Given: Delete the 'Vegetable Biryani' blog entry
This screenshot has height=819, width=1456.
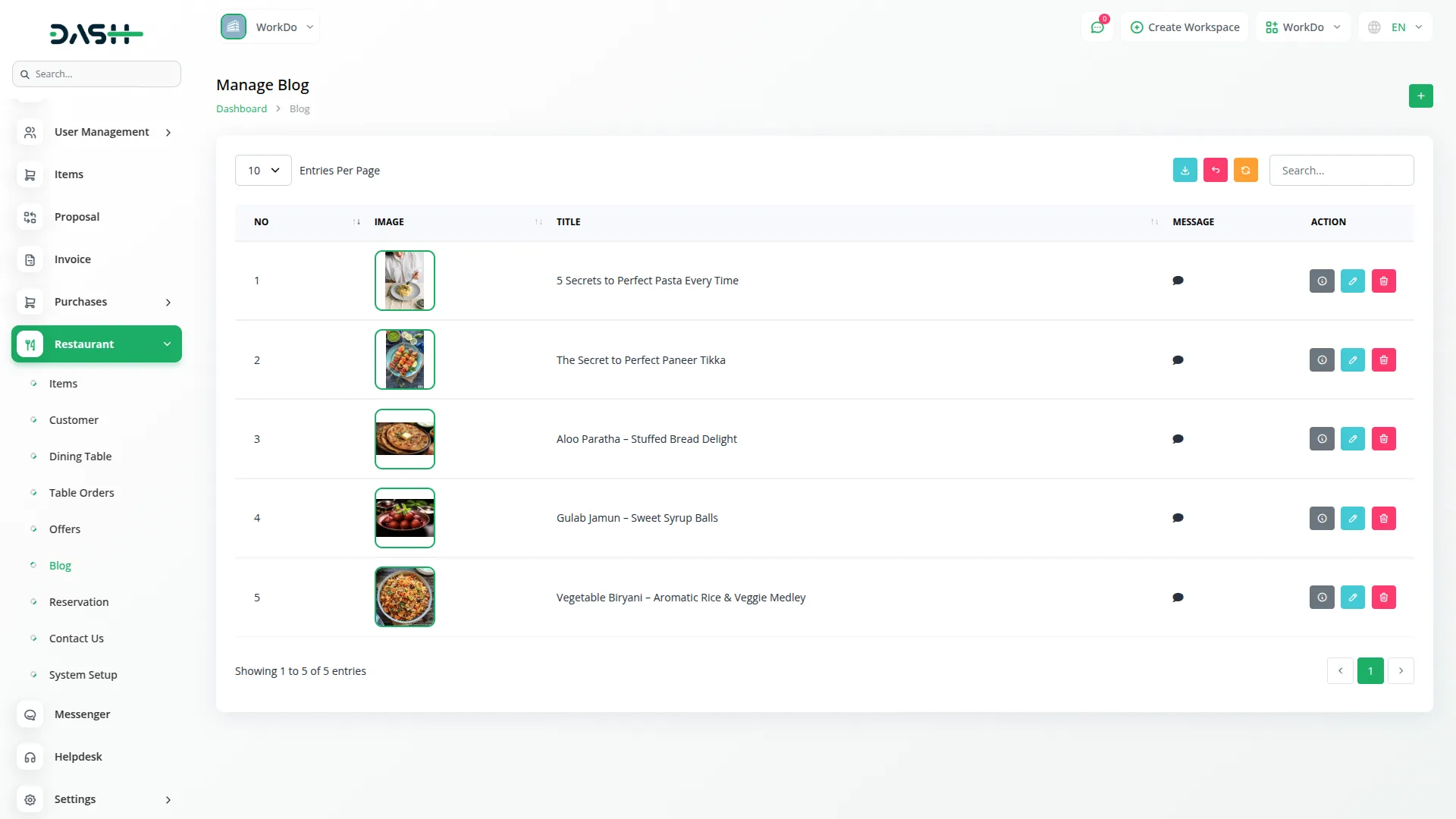Looking at the screenshot, I should pyautogui.click(x=1383, y=597).
